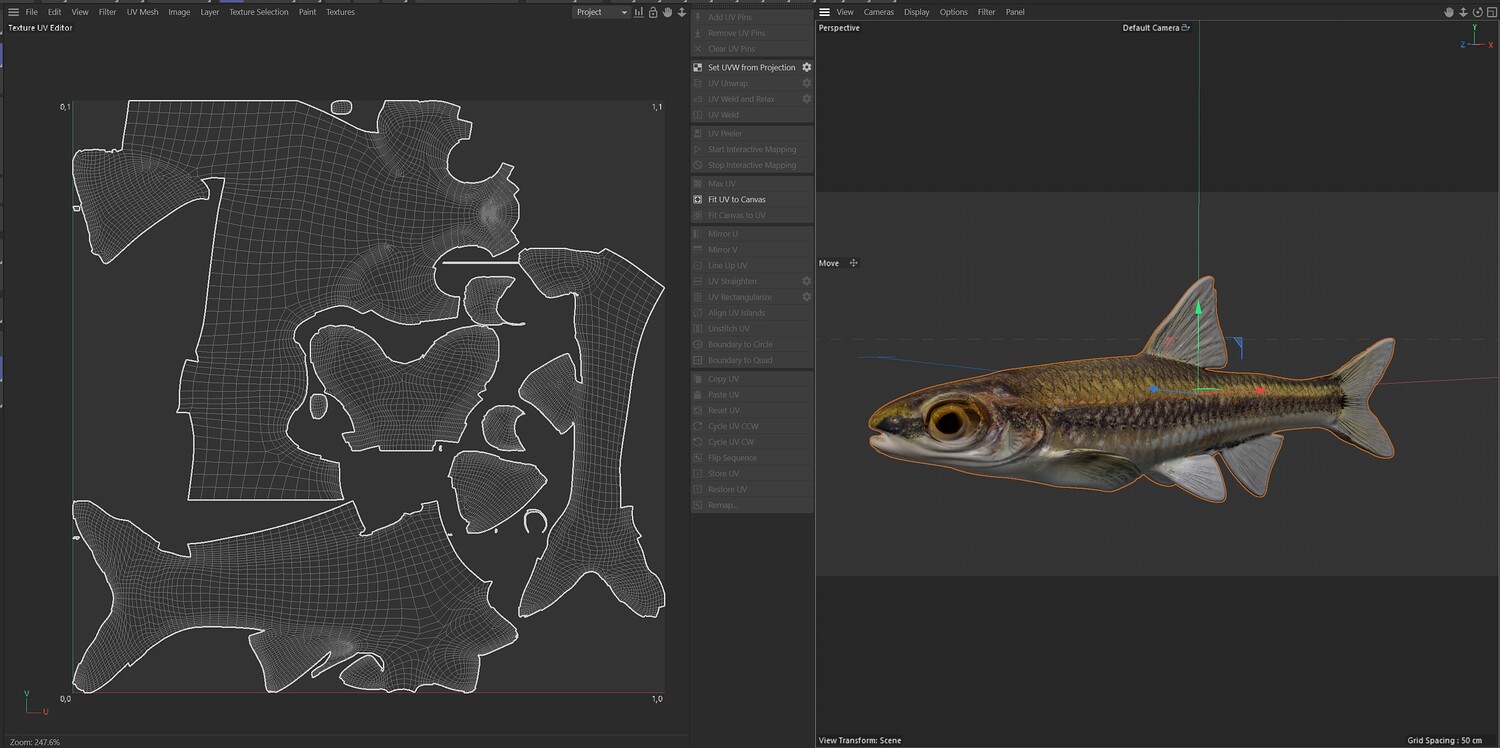The image size is (1500, 748).
Task: Click the Move tool crosshair icon in viewport
Action: click(x=853, y=263)
